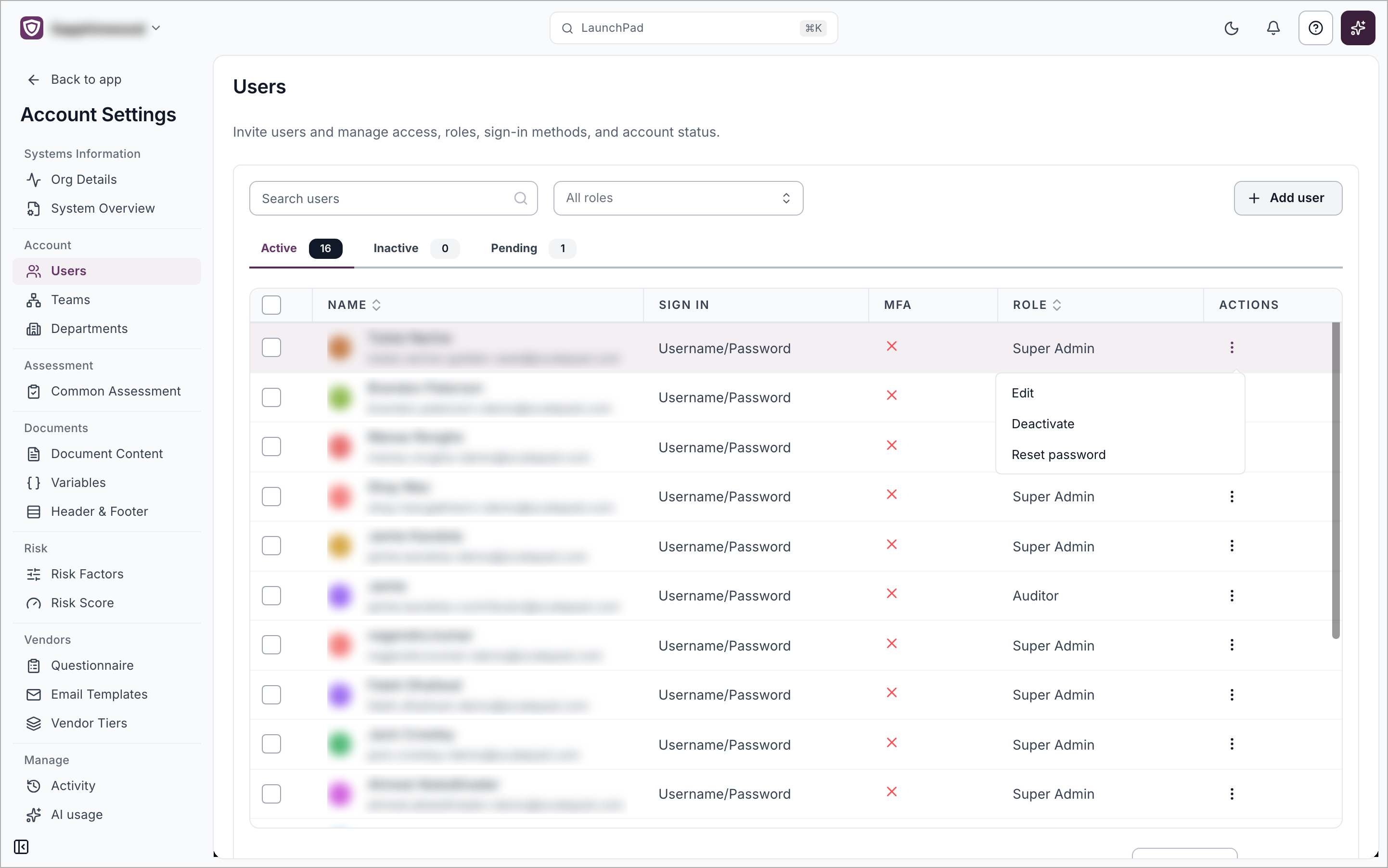
Task: Open the three-dot actions menu in the highlighted first row
Action: click(x=1232, y=347)
